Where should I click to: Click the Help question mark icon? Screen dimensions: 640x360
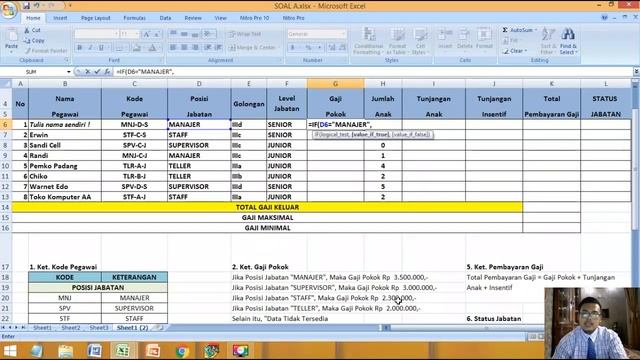coord(604,18)
